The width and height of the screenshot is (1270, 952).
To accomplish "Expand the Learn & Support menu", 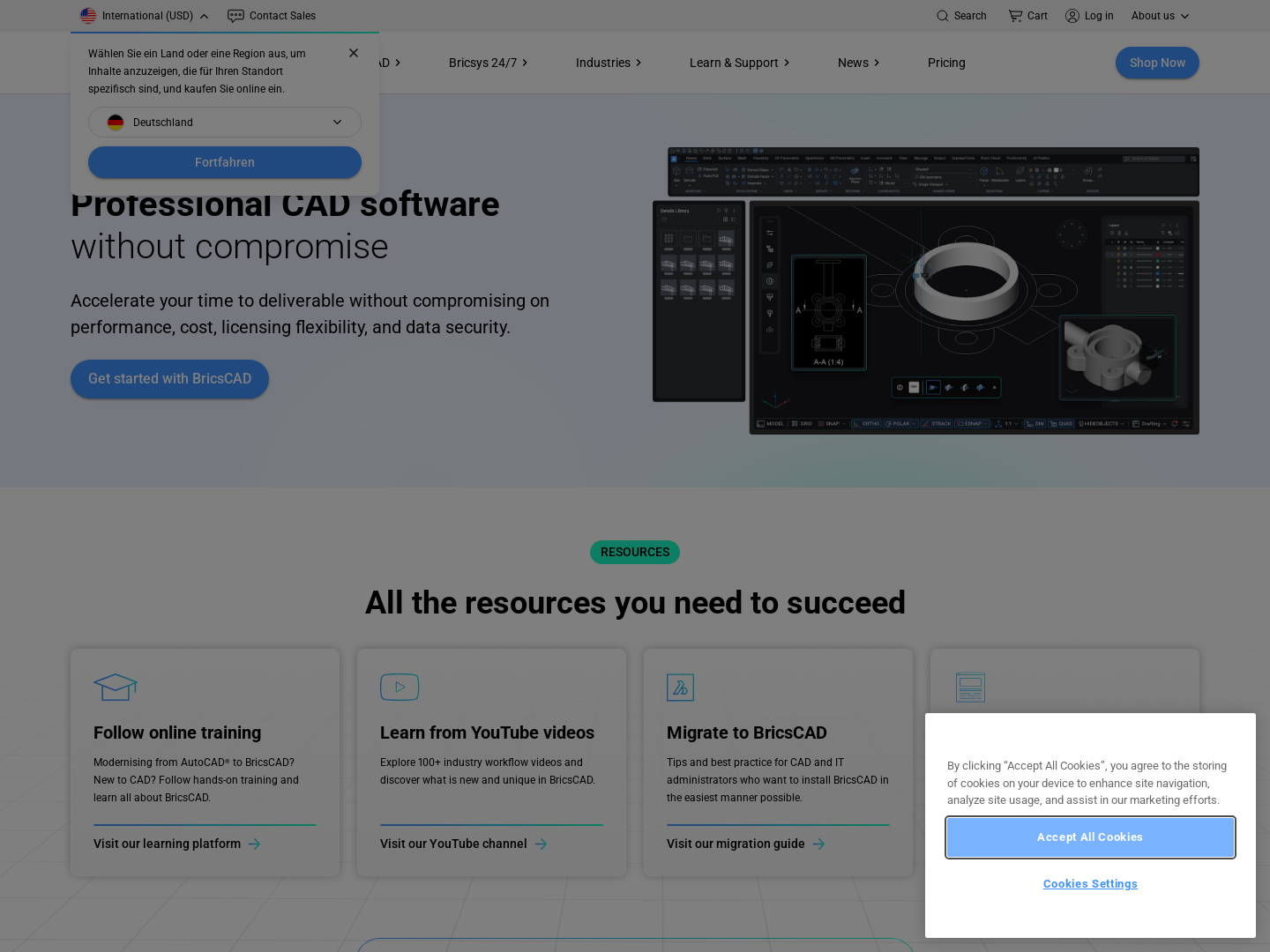I will [740, 63].
